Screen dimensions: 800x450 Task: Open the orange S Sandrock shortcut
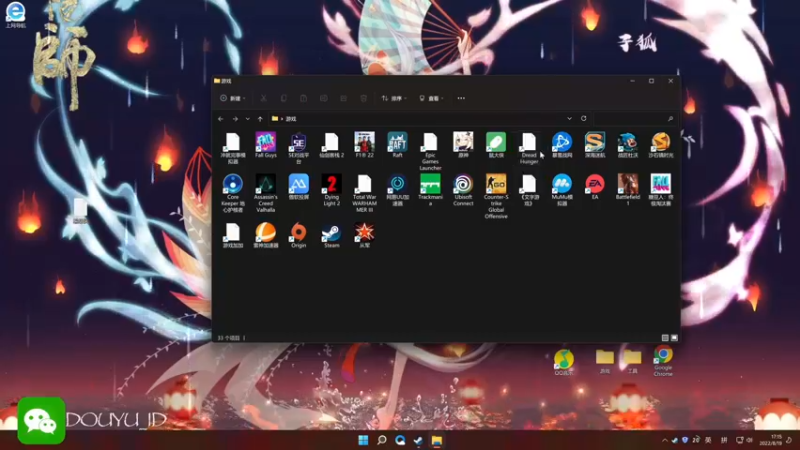660,145
